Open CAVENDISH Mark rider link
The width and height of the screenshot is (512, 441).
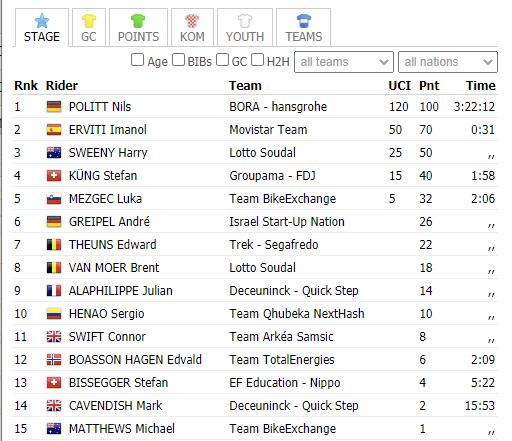click(115, 406)
